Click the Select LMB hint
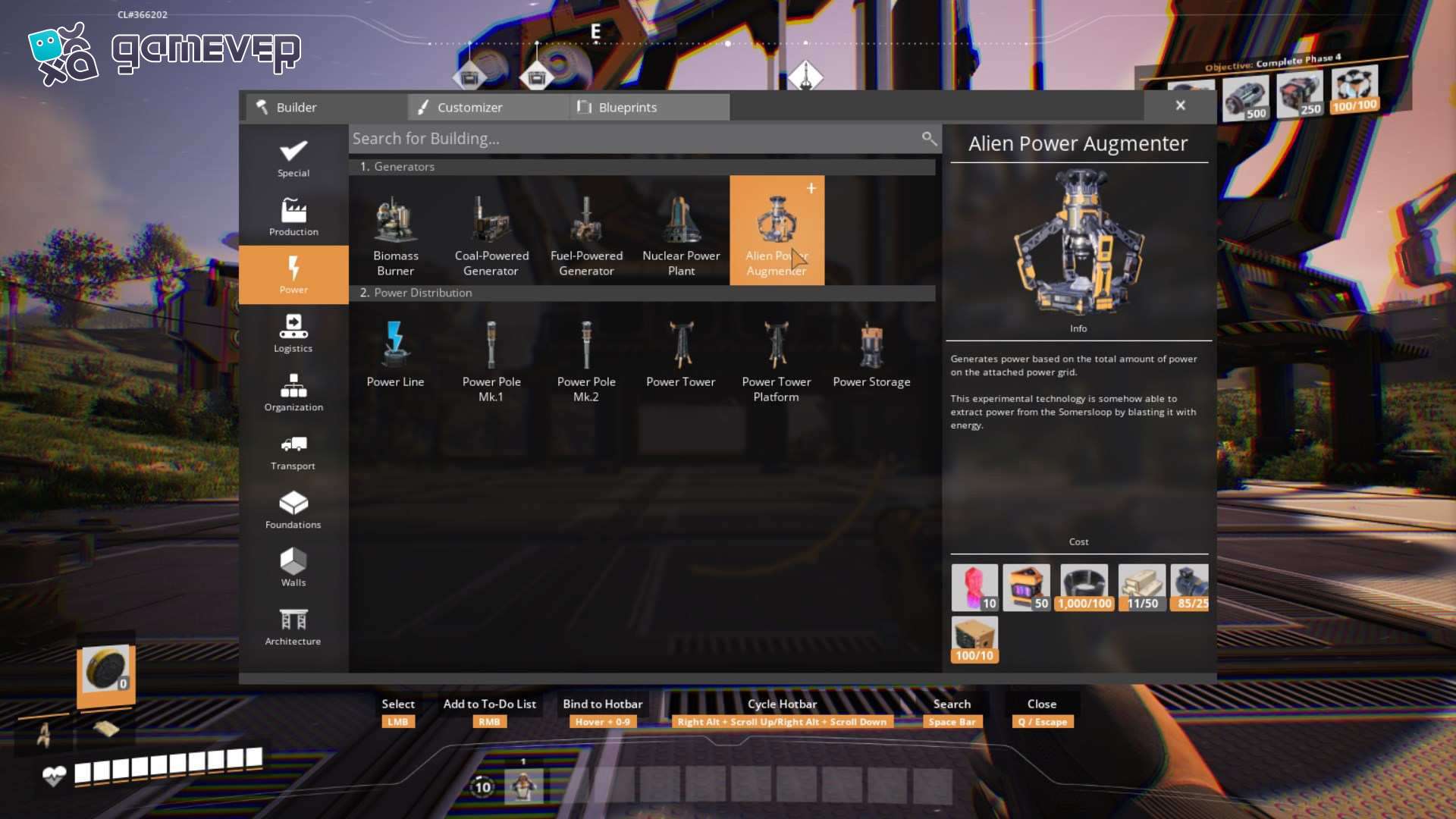 point(398,712)
